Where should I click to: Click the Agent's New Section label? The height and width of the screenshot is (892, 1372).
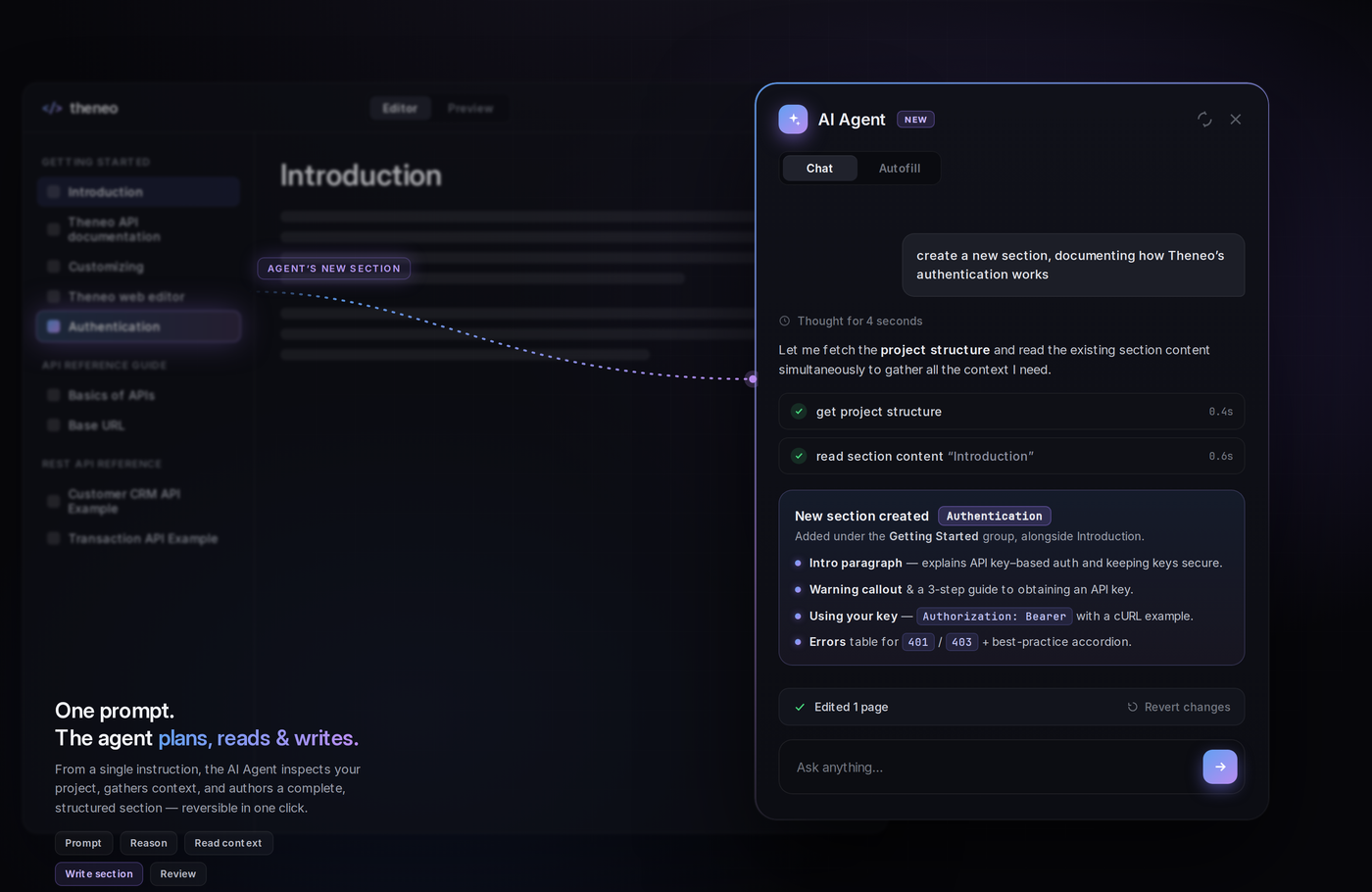(x=334, y=269)
